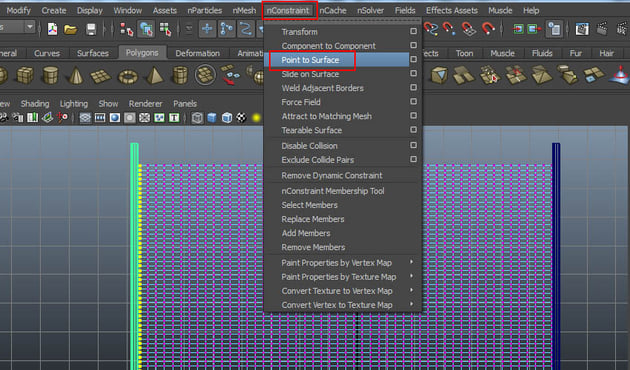Toggle textured checkered sphere display
The height and width of the screenshot is (370, 630).
241,117
